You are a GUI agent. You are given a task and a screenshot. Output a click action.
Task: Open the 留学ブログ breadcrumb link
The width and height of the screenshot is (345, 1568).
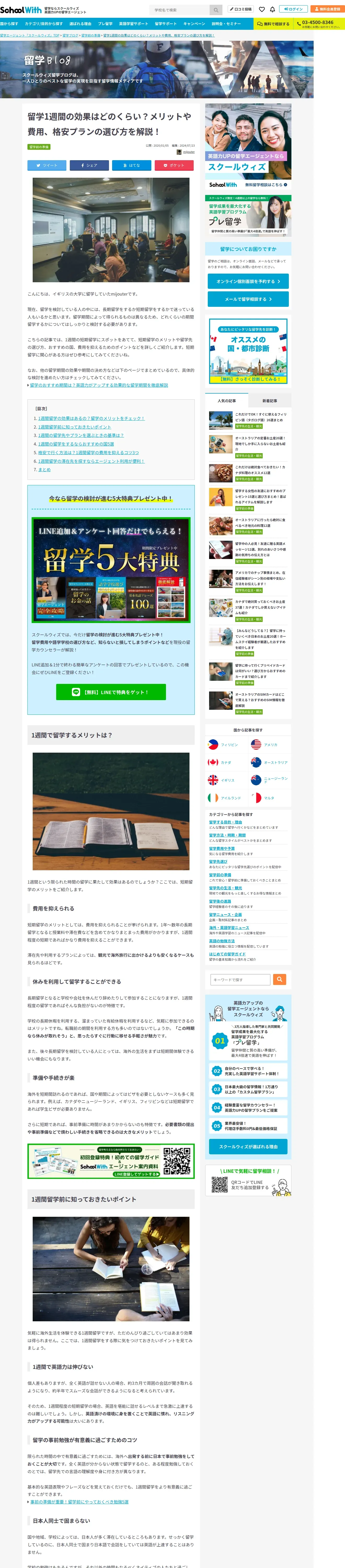(x=70, y=35)
